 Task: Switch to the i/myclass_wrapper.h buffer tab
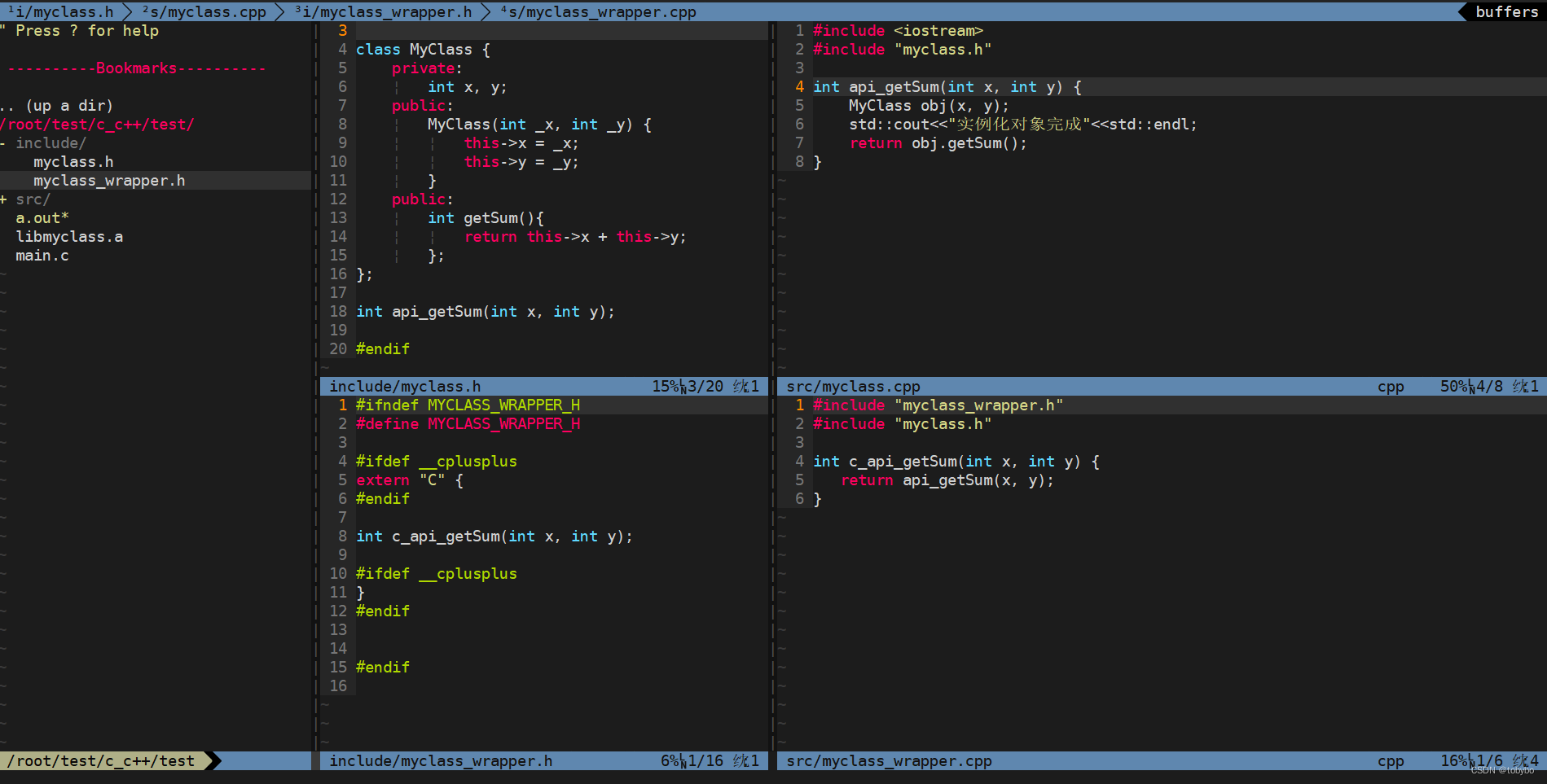pos(383,11)
